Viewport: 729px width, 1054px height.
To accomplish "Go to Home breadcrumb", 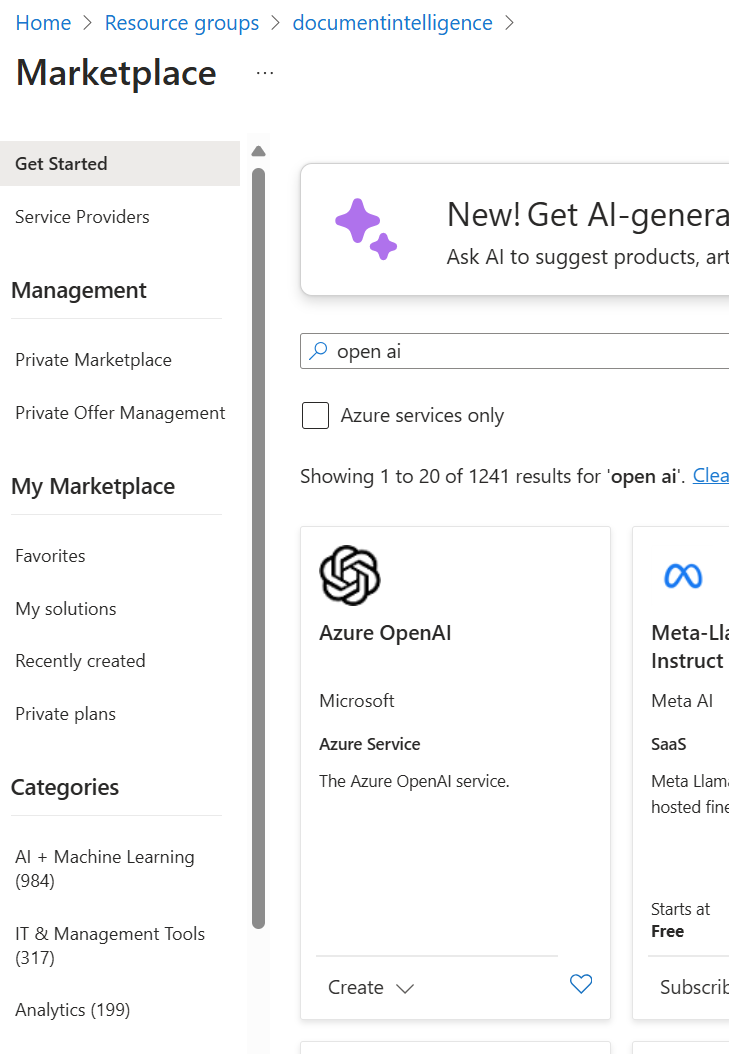I will point(43,23).
